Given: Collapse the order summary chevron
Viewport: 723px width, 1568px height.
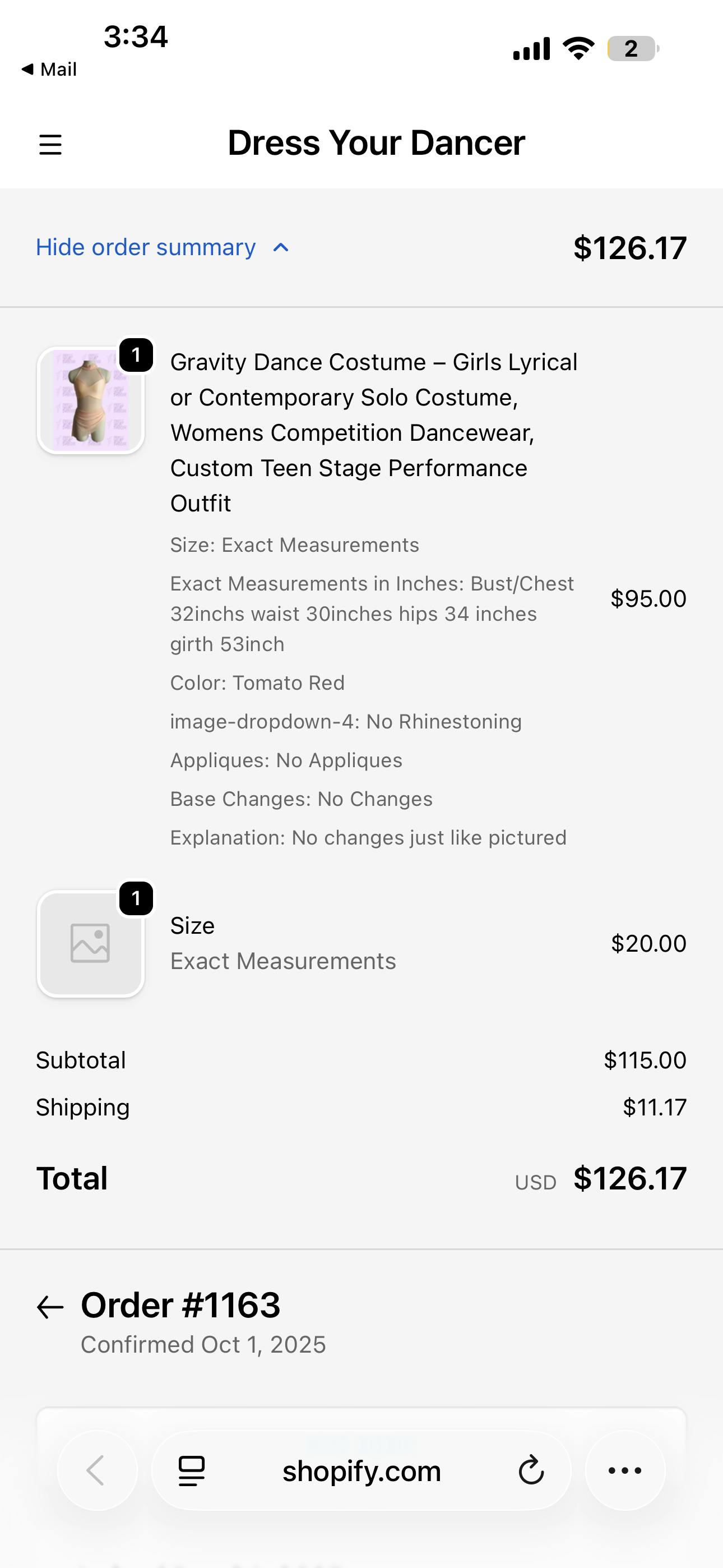Looking at the screenshot, I should 281,248.
